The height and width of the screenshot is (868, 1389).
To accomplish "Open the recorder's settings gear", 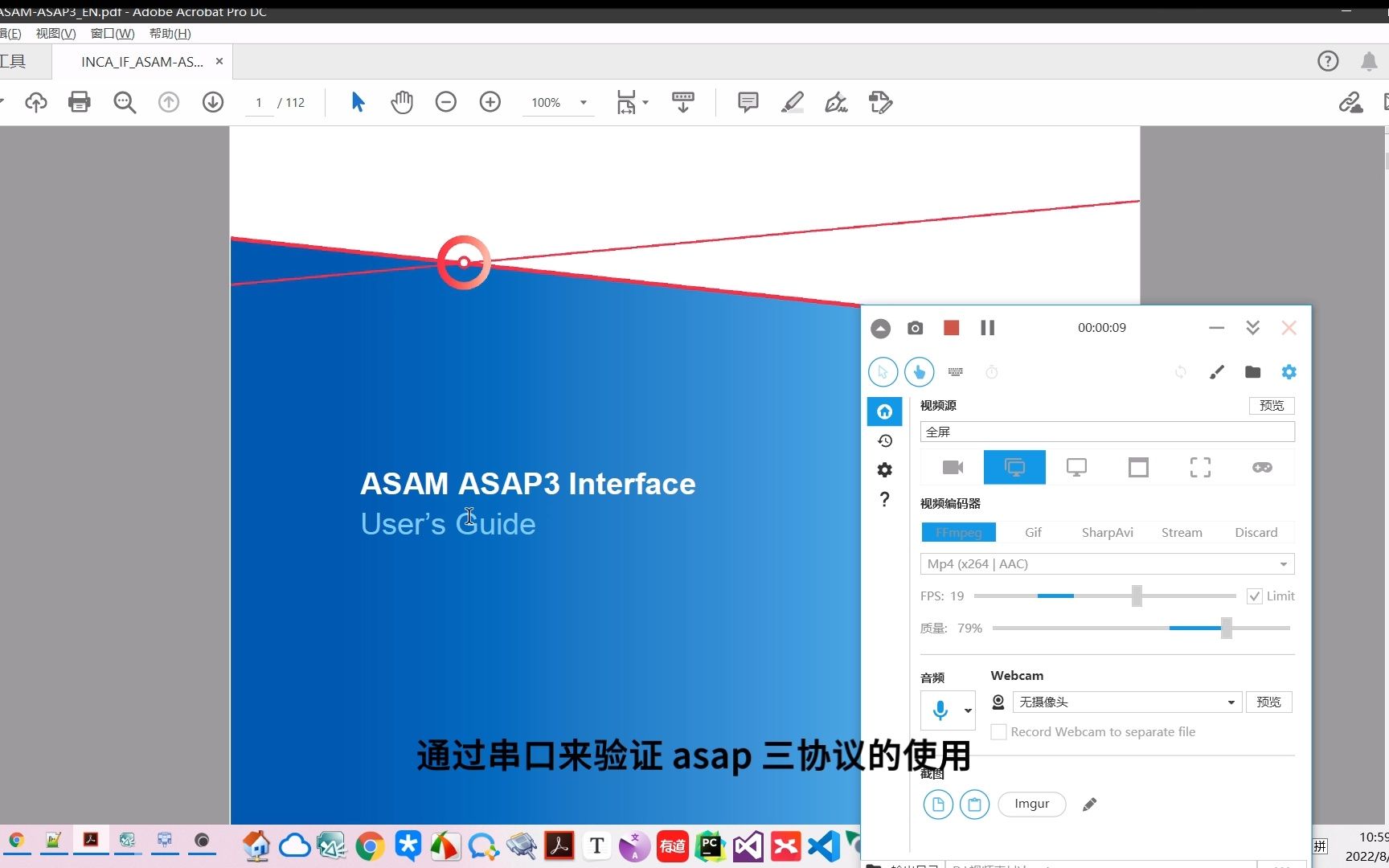I will (x=1288, y=371).
